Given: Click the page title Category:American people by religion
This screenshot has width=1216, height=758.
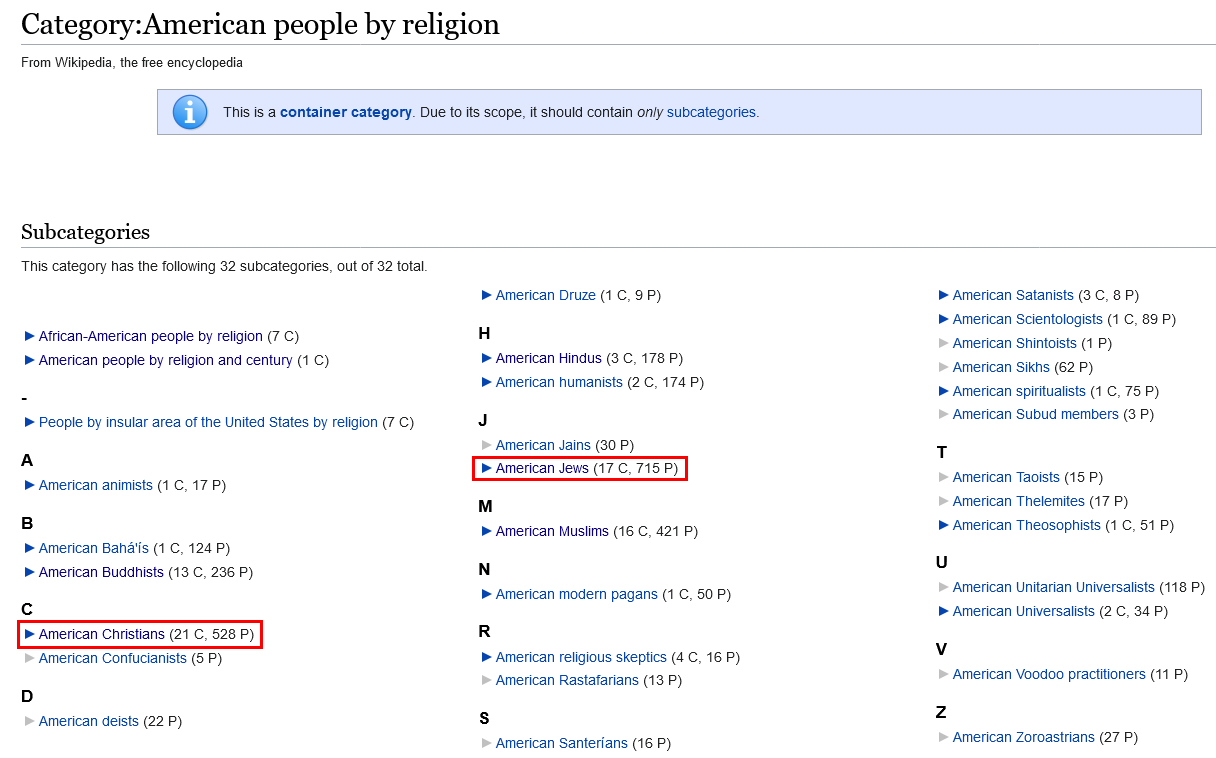Looking at the screenshot, I should coord(260,24).
